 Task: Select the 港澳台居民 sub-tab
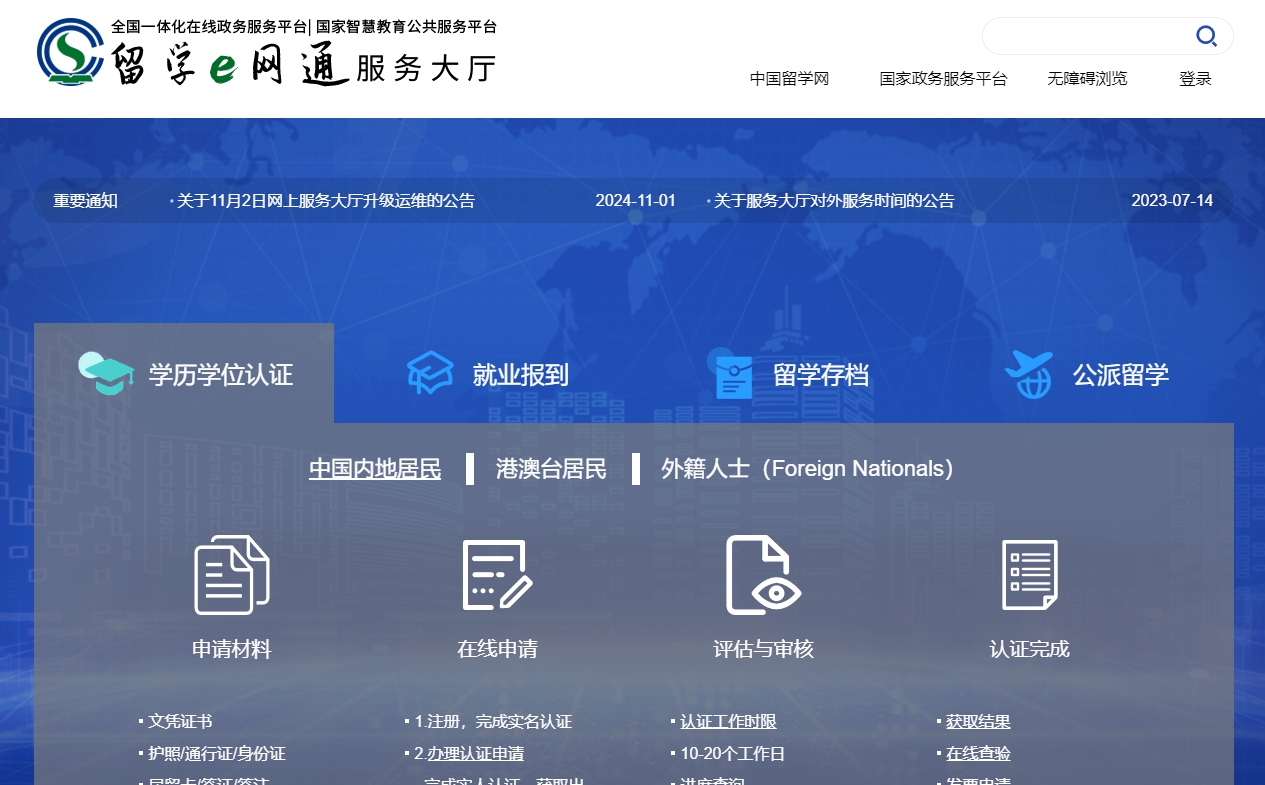point(551,468)
